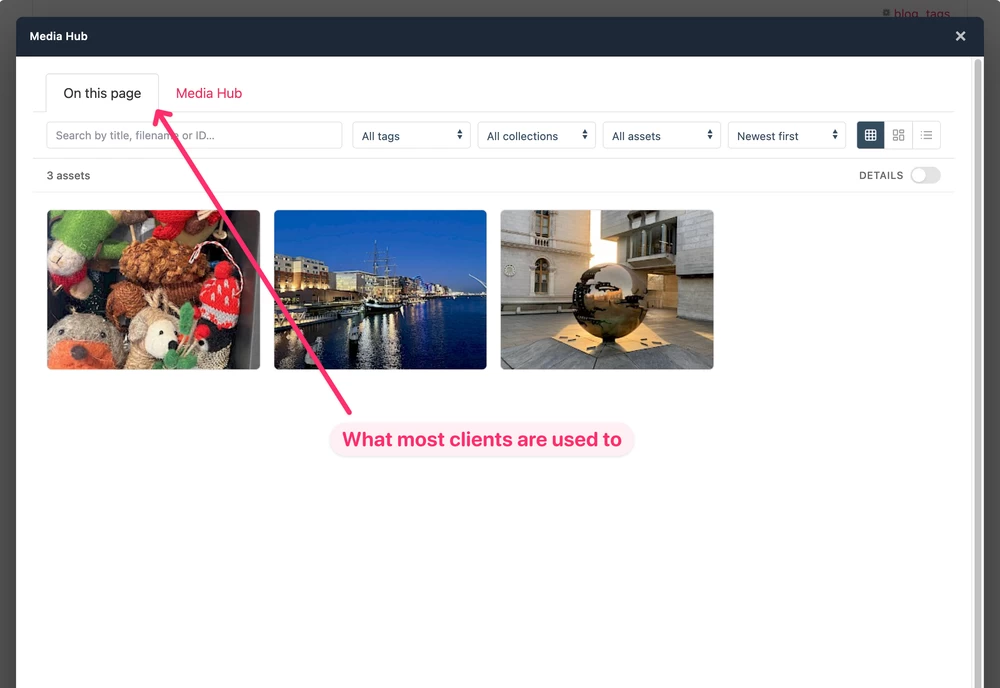
Task: Select the night harbor ship photo
Action: click(x=380, y=289)
